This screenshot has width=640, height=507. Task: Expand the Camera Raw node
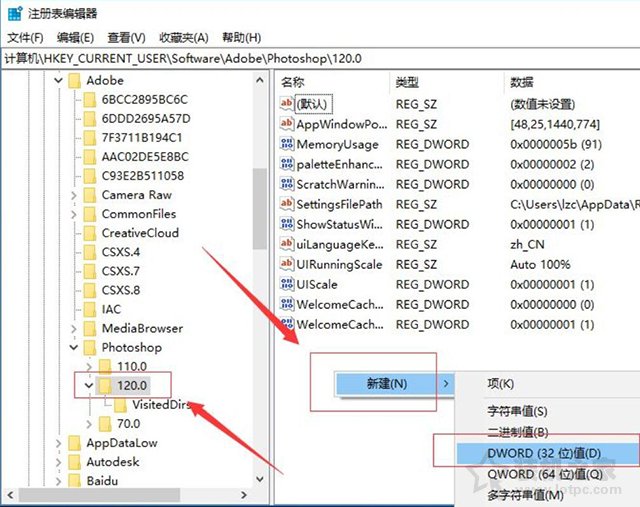tap(74, 195)
